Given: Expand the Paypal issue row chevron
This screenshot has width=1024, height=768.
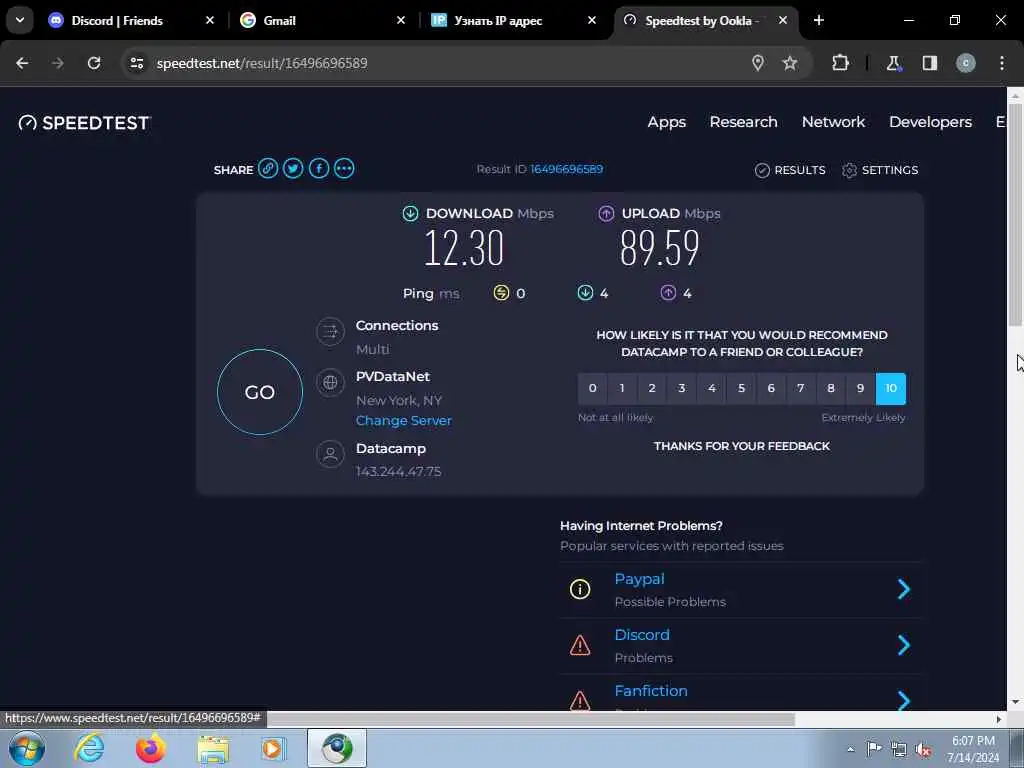Looking at the screenshot, I should 904,589.
